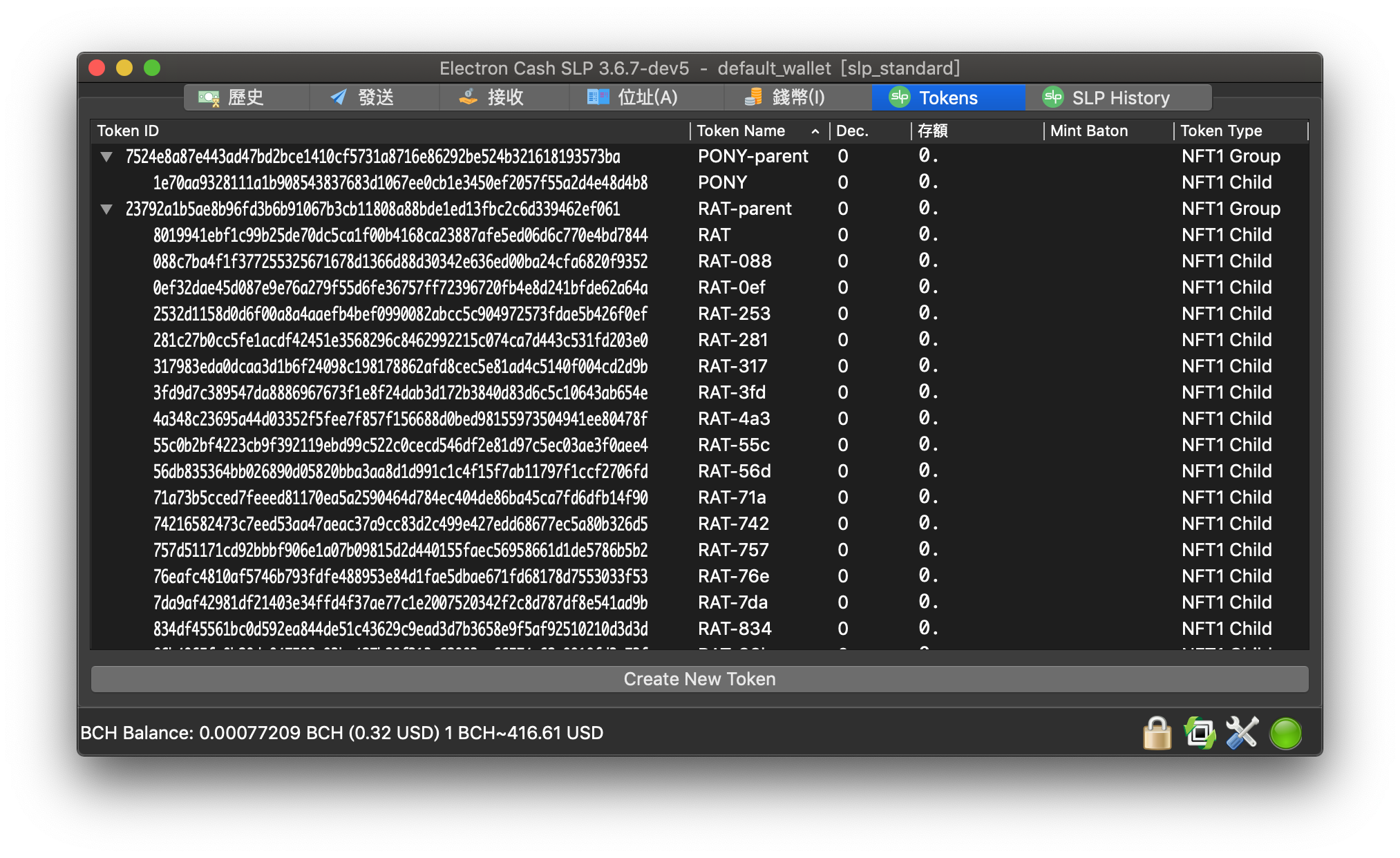Screen dimensions: 1400x858
Task: Collapse the RAT-parent token group
Action: pyautogui.click(x=106, y=209)
